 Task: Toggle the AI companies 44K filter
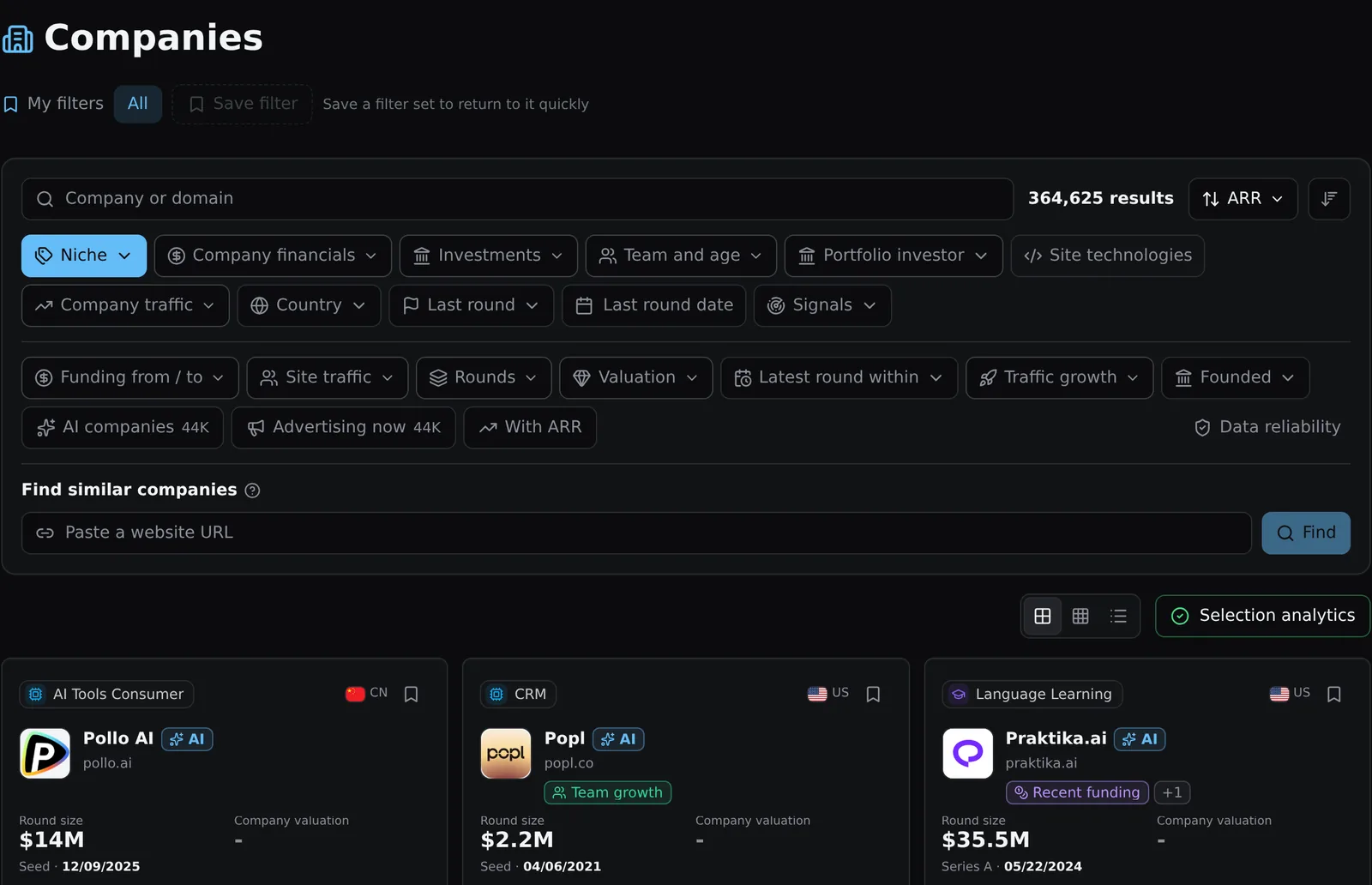[x=123, y=427]
